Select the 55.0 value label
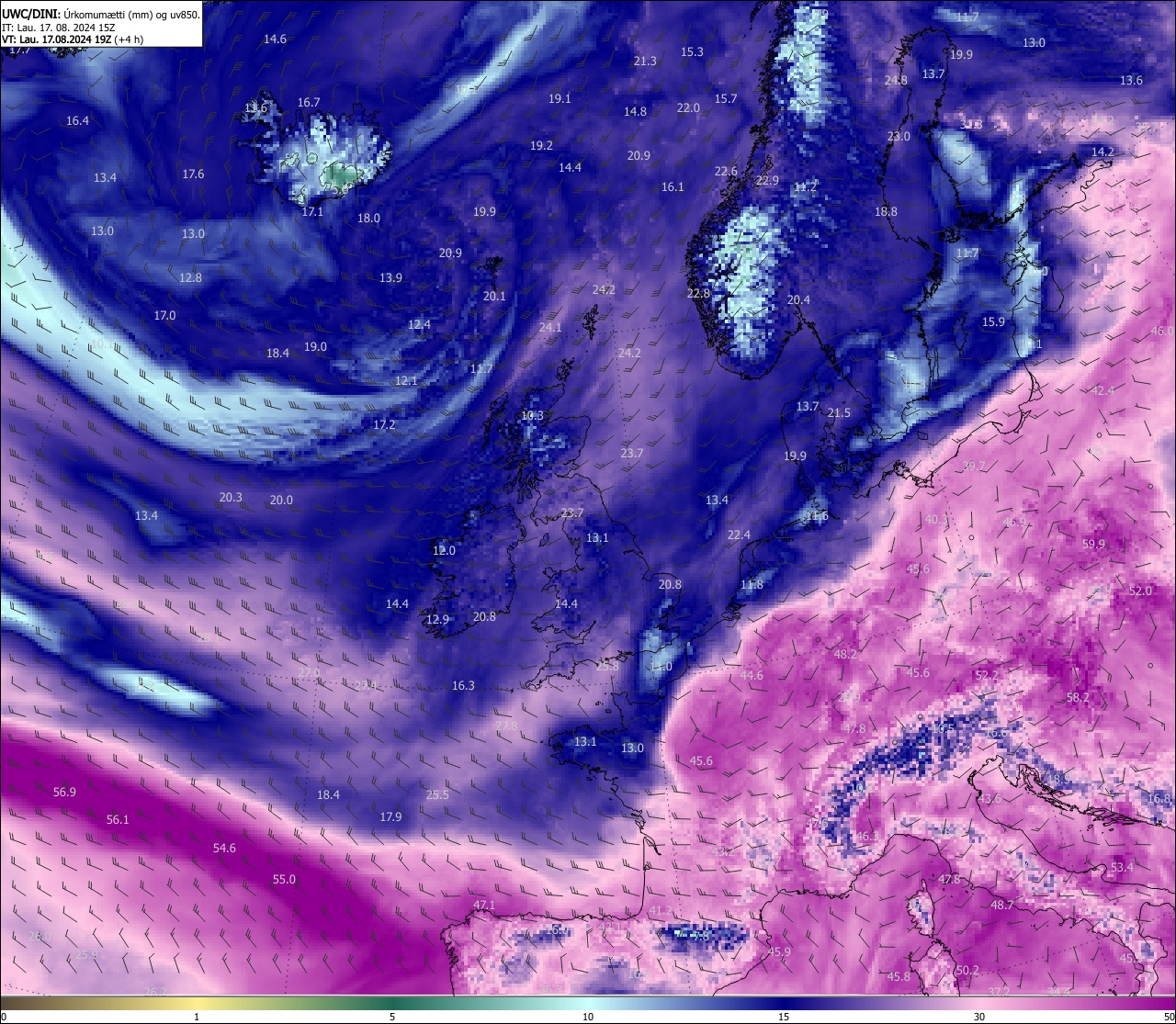The width and height of the screenshot is (1176, 1024). 284,880
